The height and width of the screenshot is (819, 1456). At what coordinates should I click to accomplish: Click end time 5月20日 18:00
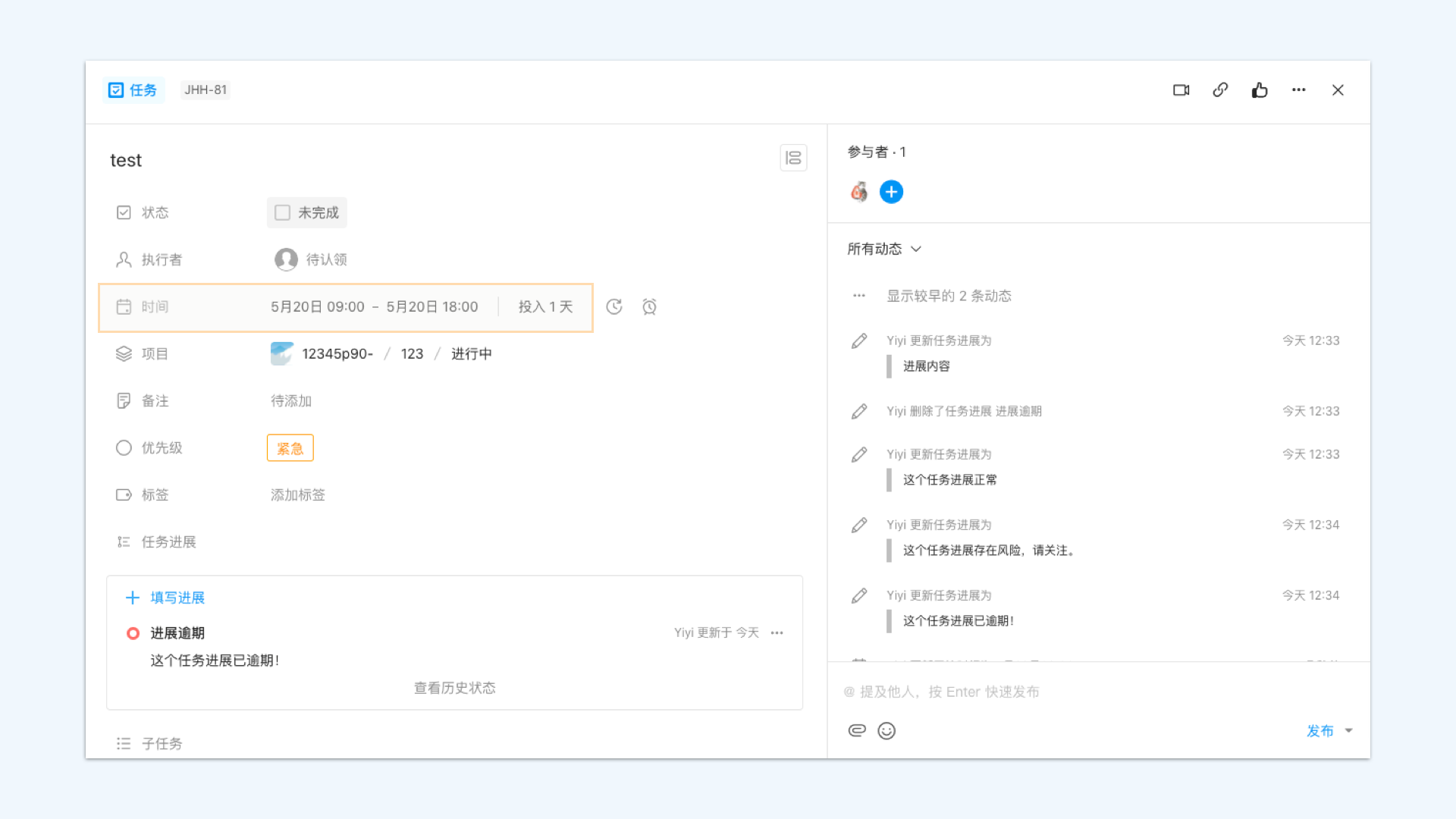(x=432, y=307)
